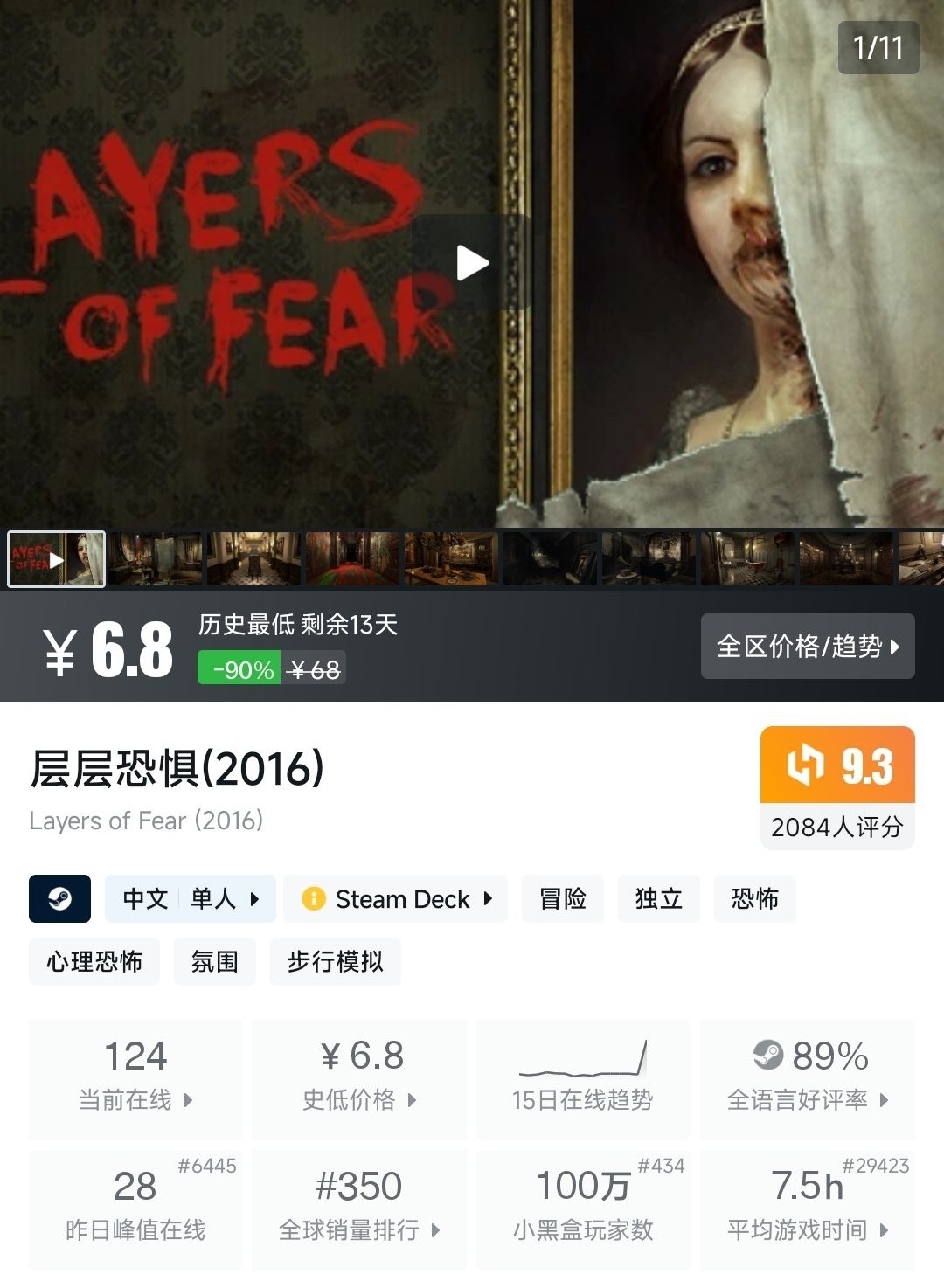
Task: Open 全区价格/趋势 regional price trends
Action: coord(808,647)
